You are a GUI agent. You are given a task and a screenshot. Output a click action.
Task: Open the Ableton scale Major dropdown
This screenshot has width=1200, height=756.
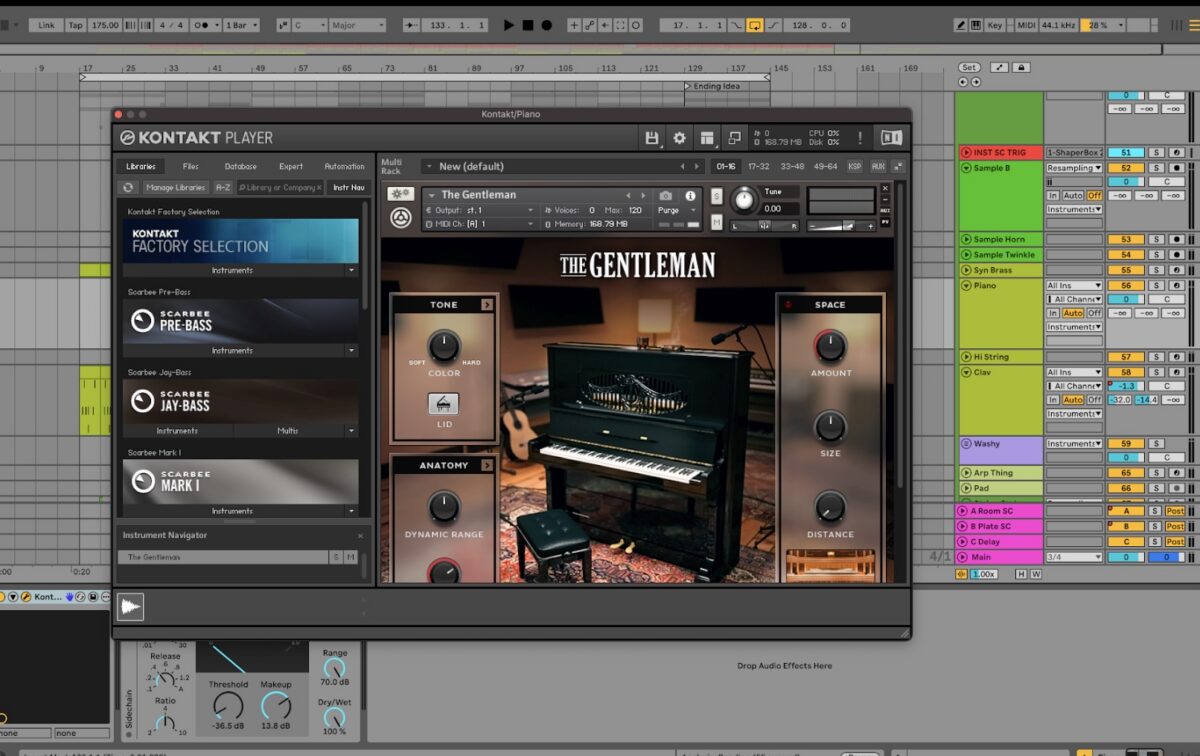point(357,25)
